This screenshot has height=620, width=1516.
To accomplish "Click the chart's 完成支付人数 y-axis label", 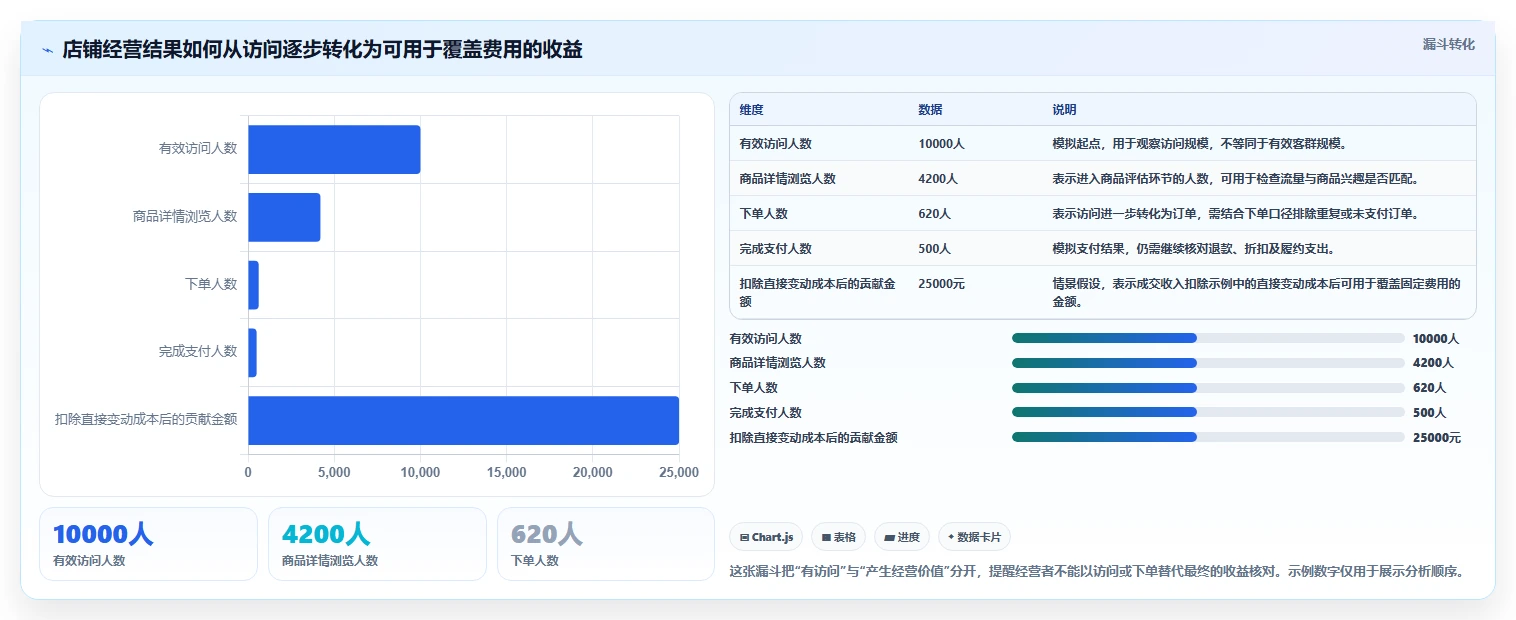I will [198, 352].
